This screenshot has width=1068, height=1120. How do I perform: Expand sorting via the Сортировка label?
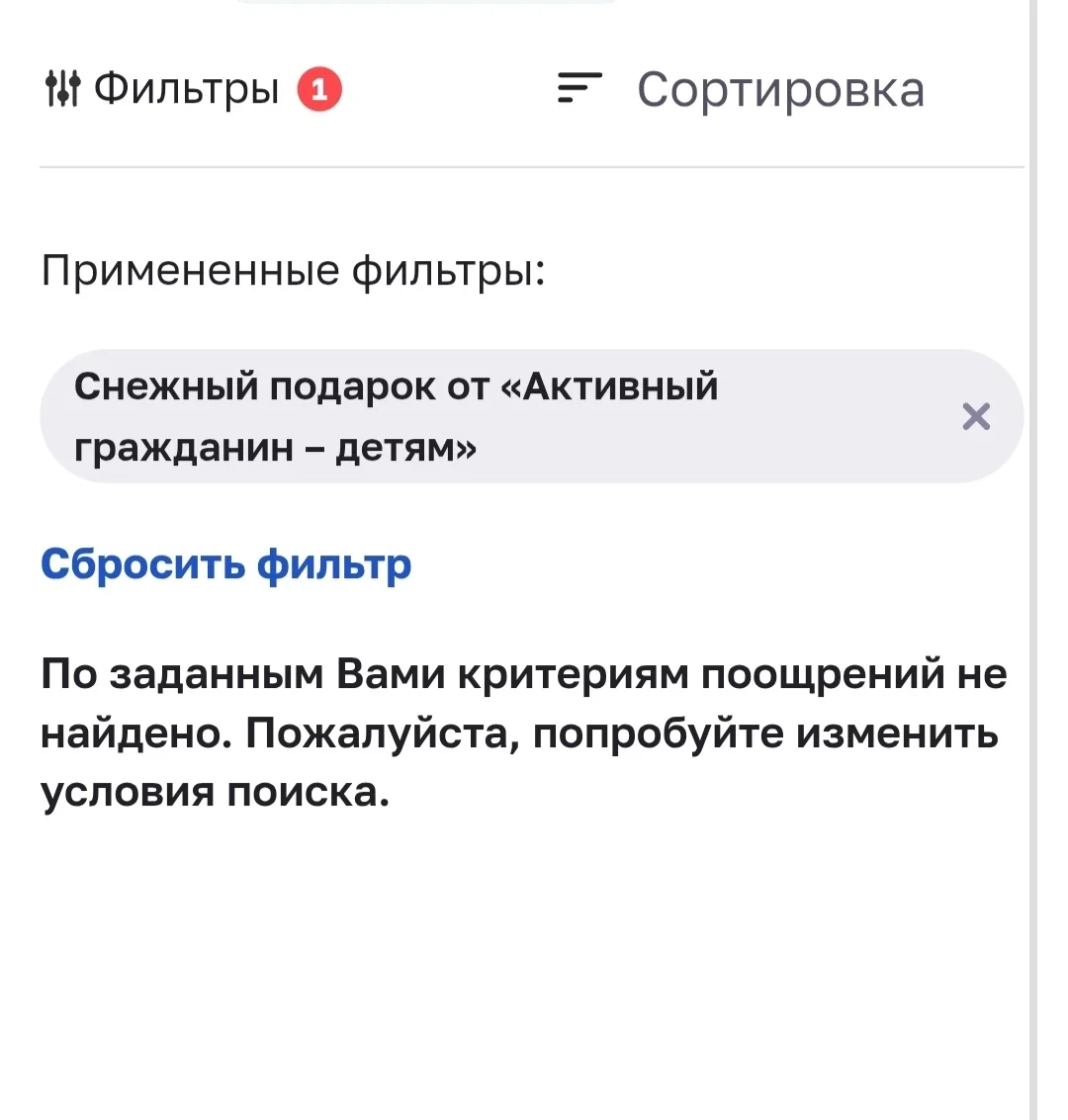pos(781,90)
